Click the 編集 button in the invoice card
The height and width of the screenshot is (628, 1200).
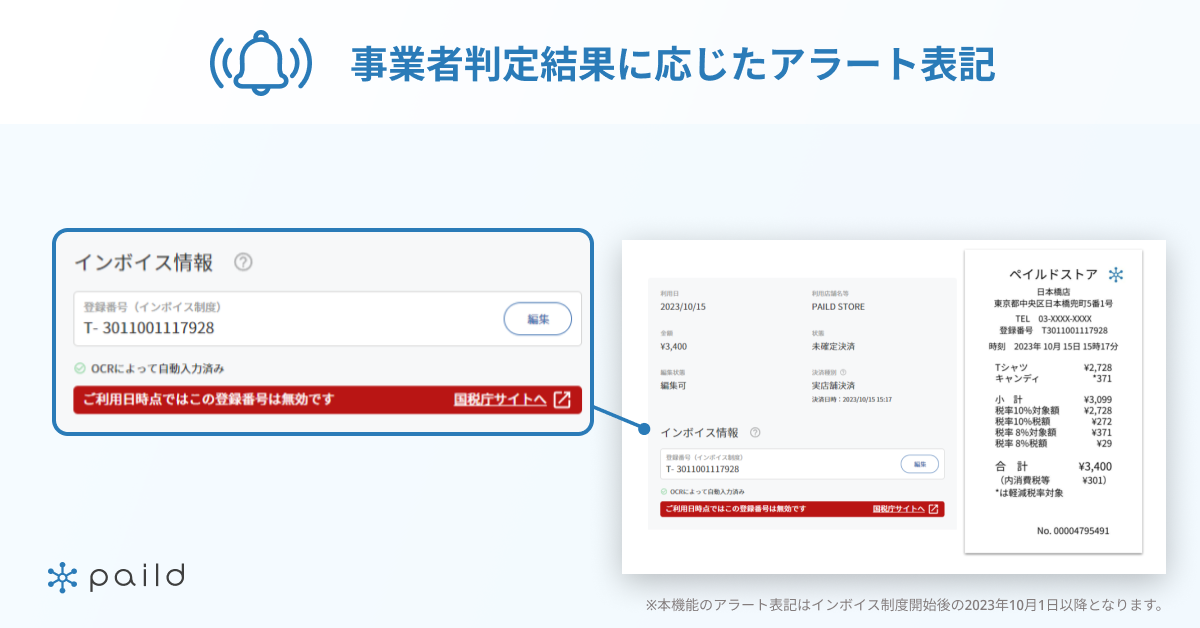pos(538,319)
